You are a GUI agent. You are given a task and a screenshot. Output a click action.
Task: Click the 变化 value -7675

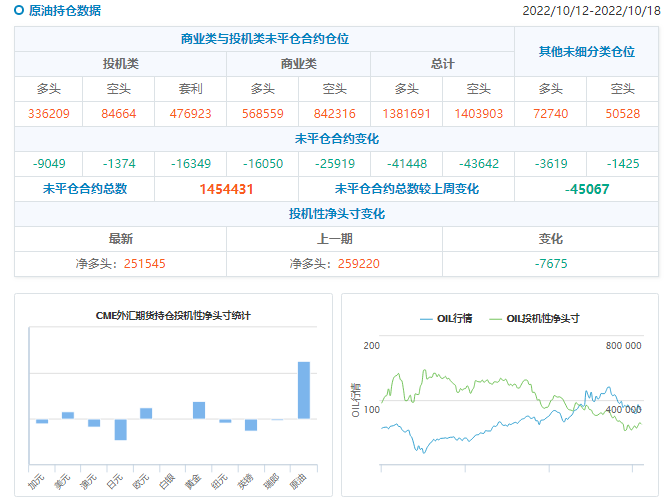(x=550, y=263)
